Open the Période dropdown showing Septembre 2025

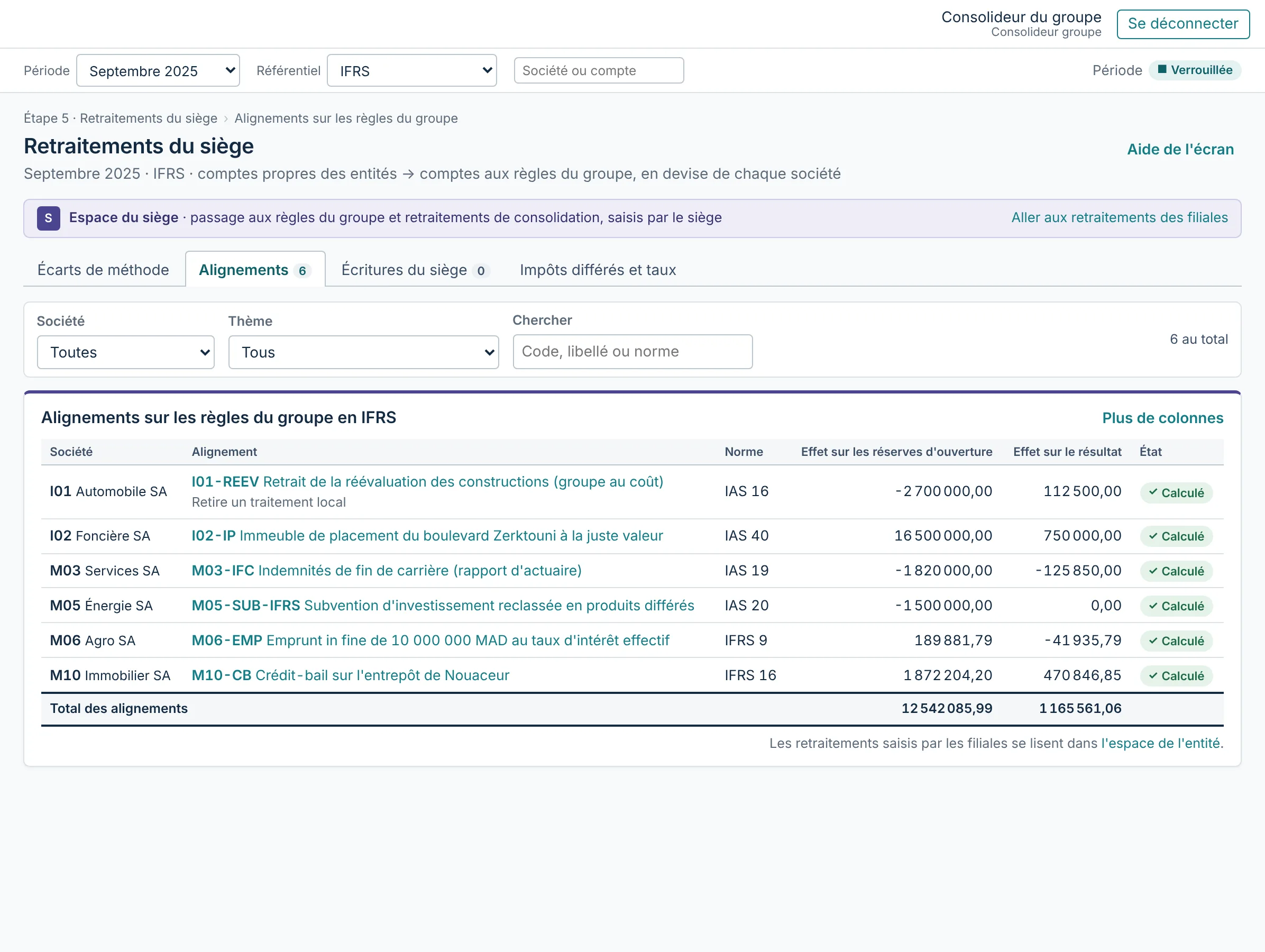tap(158, 70)
